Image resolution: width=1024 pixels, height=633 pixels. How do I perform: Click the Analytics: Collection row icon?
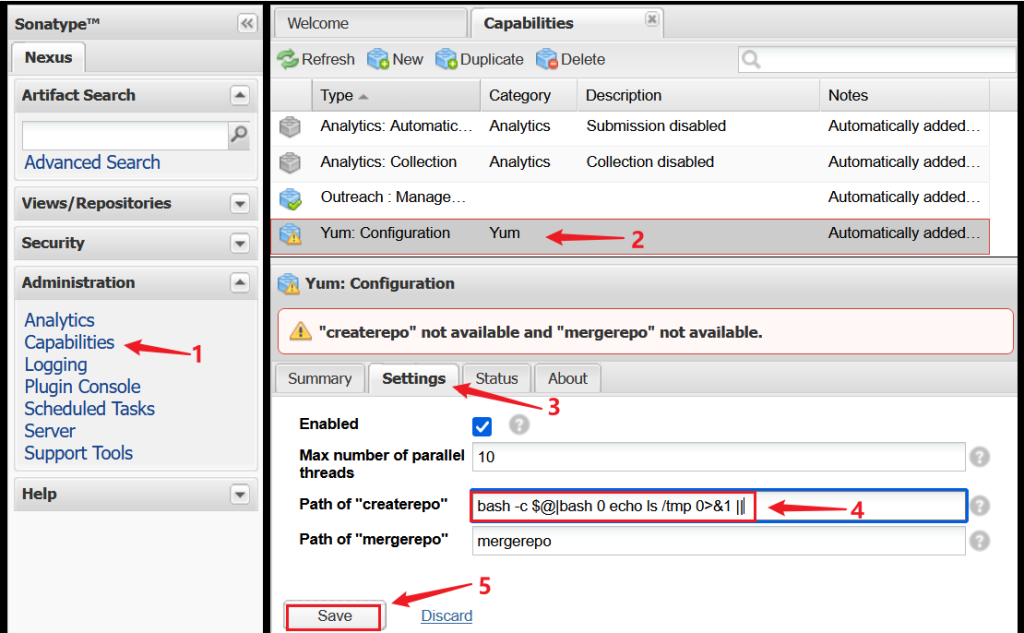point(290,162)
